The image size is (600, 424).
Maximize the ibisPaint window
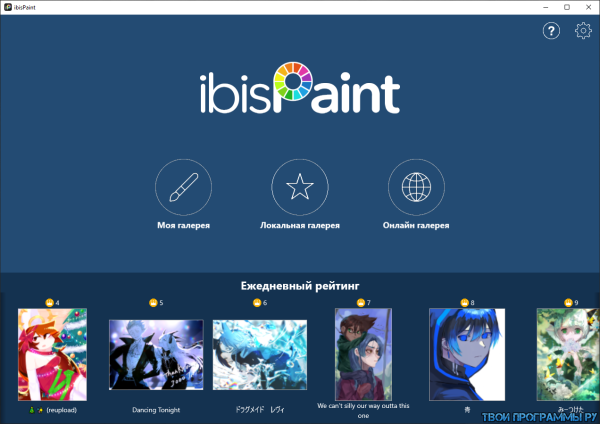(x=567, y=7)
